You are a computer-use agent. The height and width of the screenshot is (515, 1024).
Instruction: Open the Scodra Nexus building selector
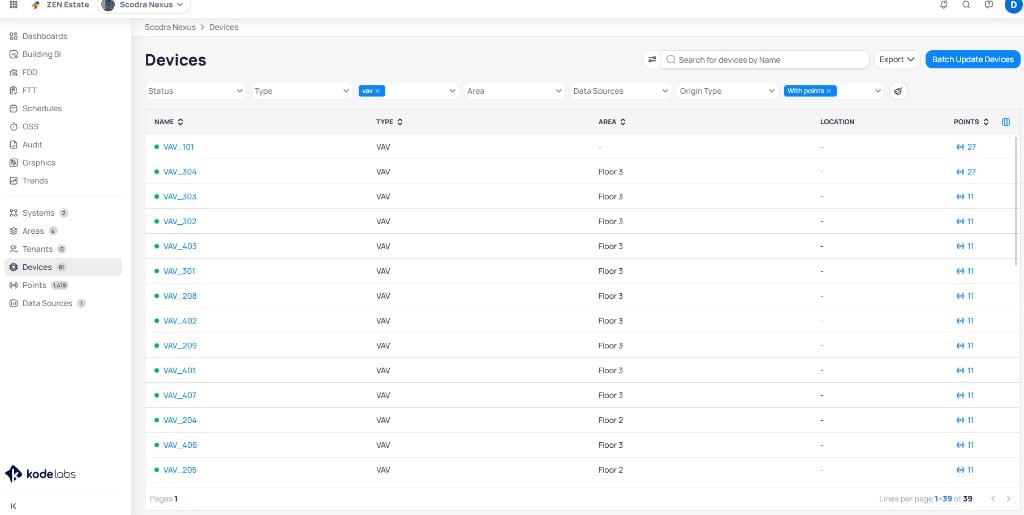[144, 5]
